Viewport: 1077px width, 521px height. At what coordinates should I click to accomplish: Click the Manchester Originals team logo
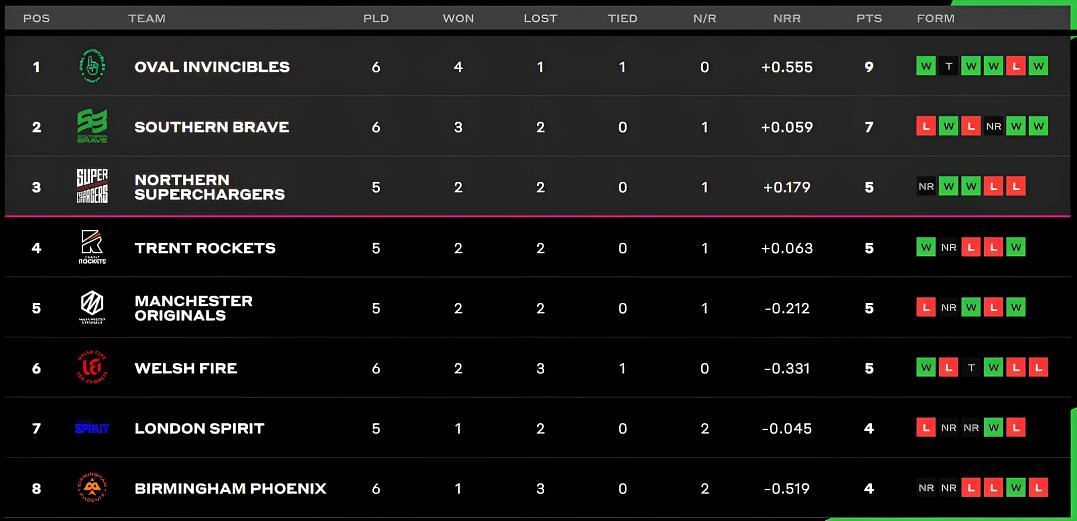pos(92,307)
